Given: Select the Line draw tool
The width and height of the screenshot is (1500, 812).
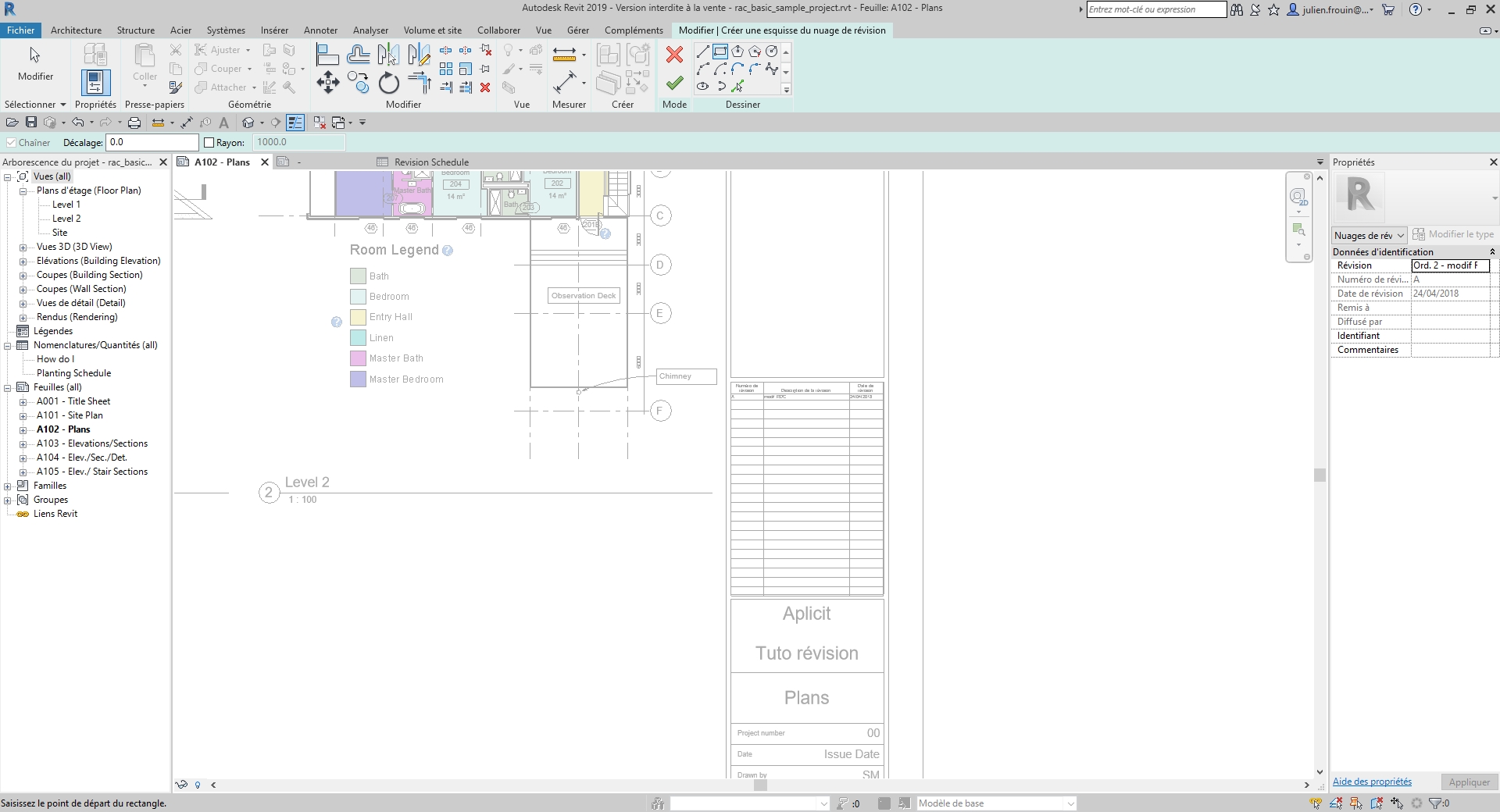Looking at the screenshot, I should 703,52.
